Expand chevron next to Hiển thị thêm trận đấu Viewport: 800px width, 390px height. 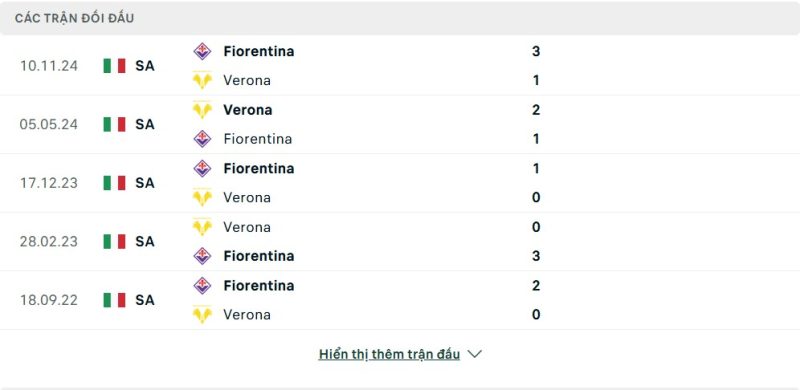tap(474, 354)
